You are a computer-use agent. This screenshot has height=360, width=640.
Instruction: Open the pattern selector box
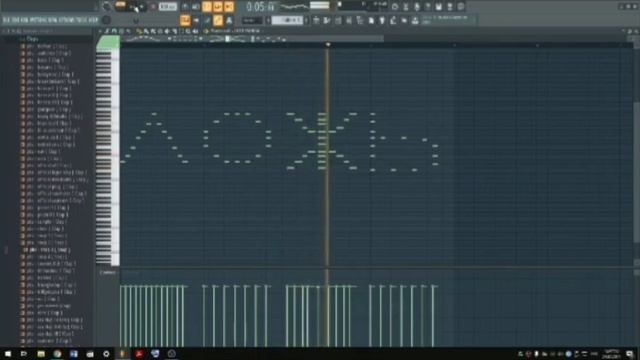(288, 20)
